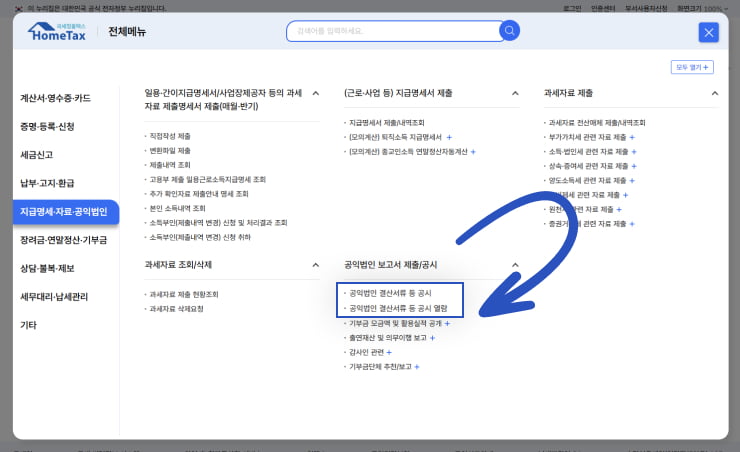Click plus icon beside 출연재산 및 의무이행 보고
740x452 pixels.
tap(430, 338)
